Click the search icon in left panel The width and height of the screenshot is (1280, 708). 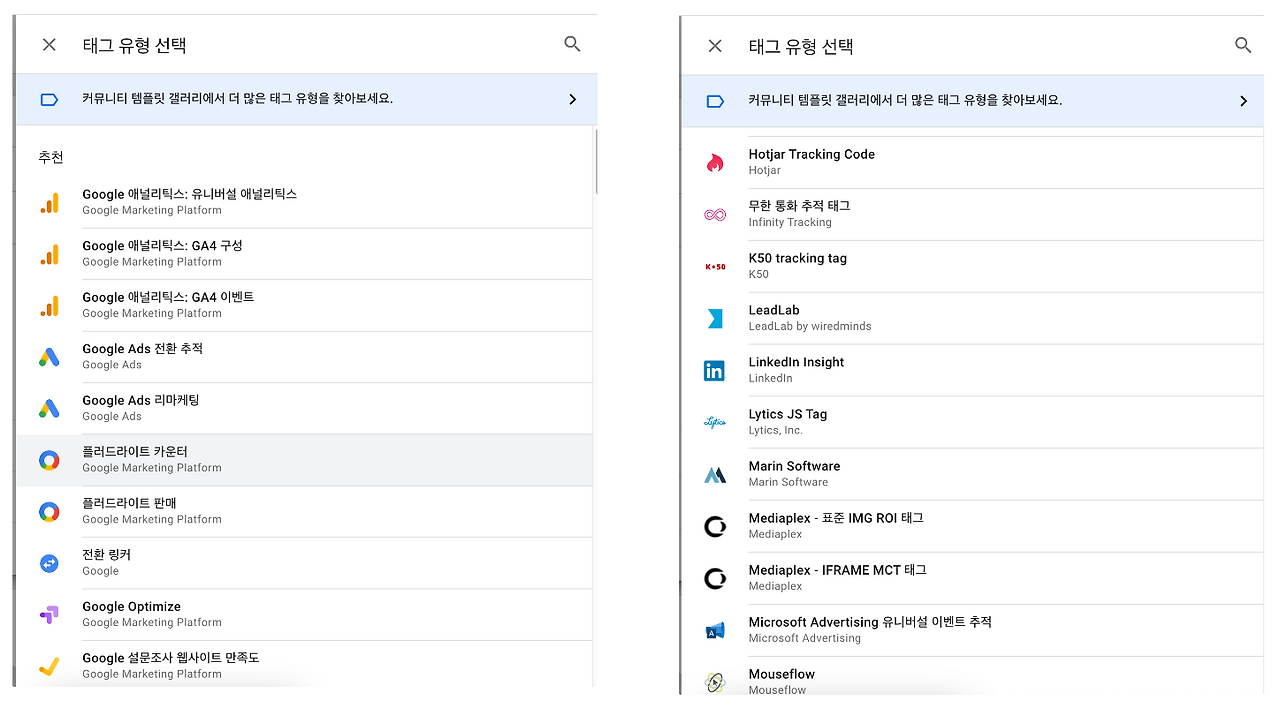click(x=572, y=44)
